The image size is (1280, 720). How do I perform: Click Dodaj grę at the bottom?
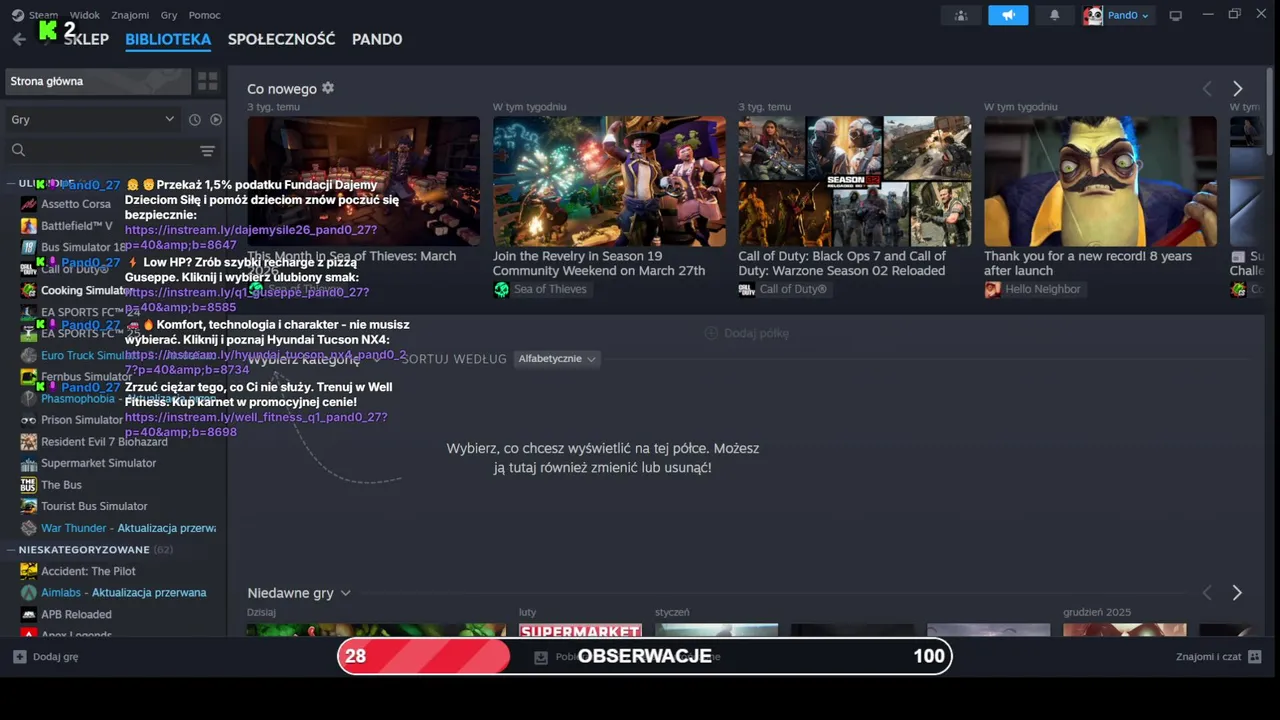46,657
